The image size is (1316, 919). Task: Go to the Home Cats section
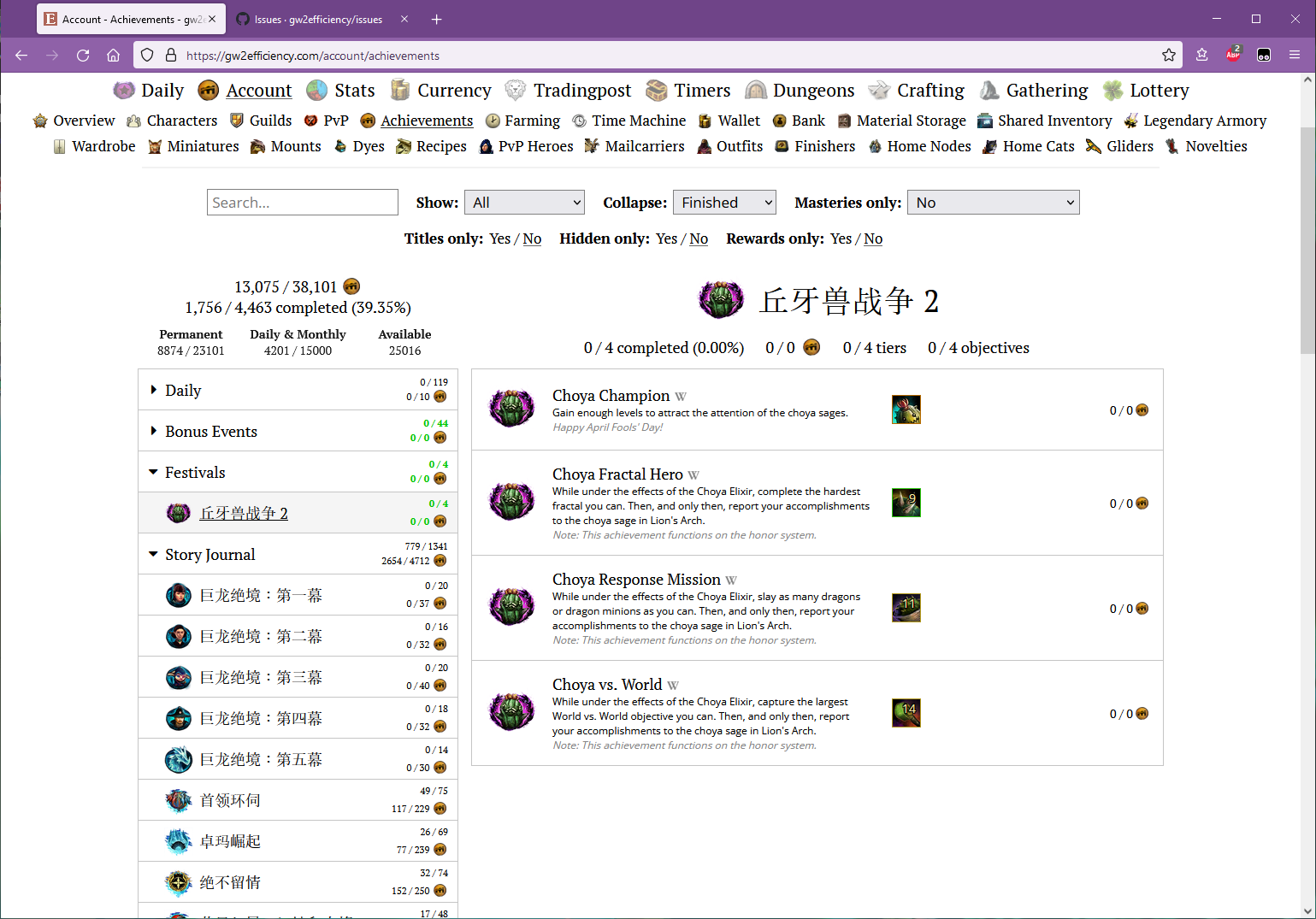pyautogui.click(x=1039, y=146)
